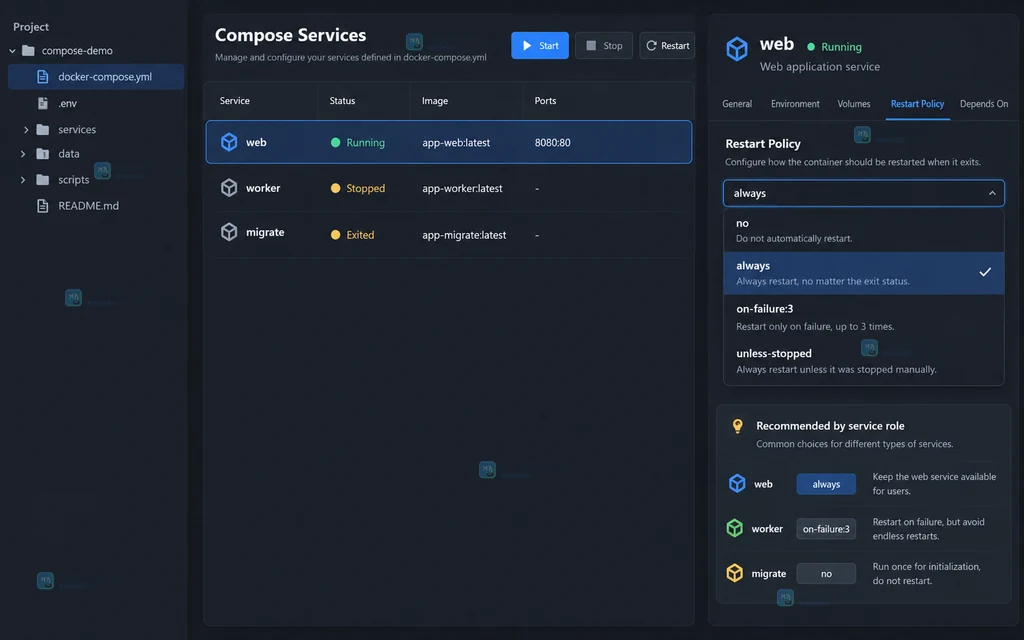Click the Running label in details header
This screenshot has width=1024, height=640.
[841, 47]
